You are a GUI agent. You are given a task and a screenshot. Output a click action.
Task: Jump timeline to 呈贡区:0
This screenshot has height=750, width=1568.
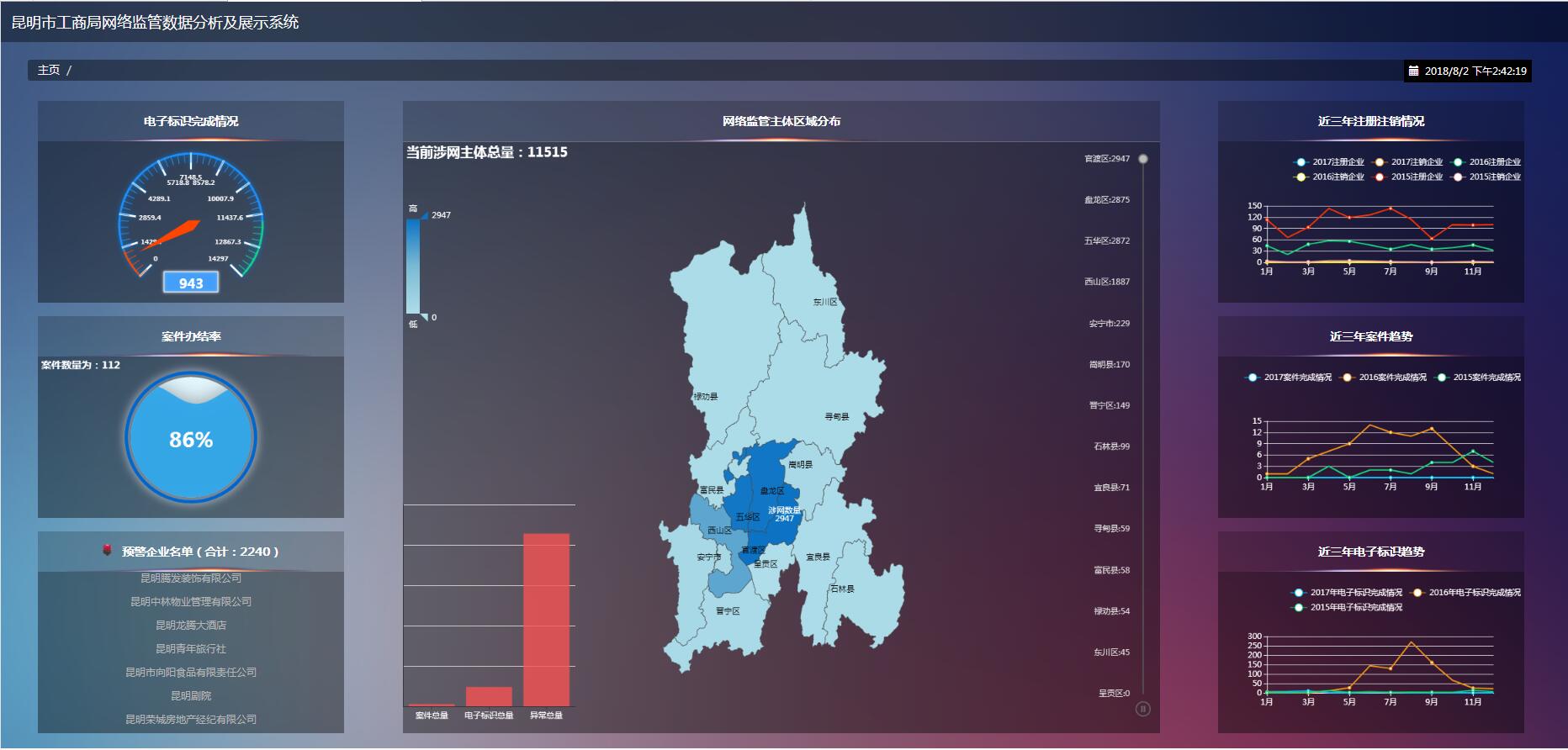(x=1115, y=695)
